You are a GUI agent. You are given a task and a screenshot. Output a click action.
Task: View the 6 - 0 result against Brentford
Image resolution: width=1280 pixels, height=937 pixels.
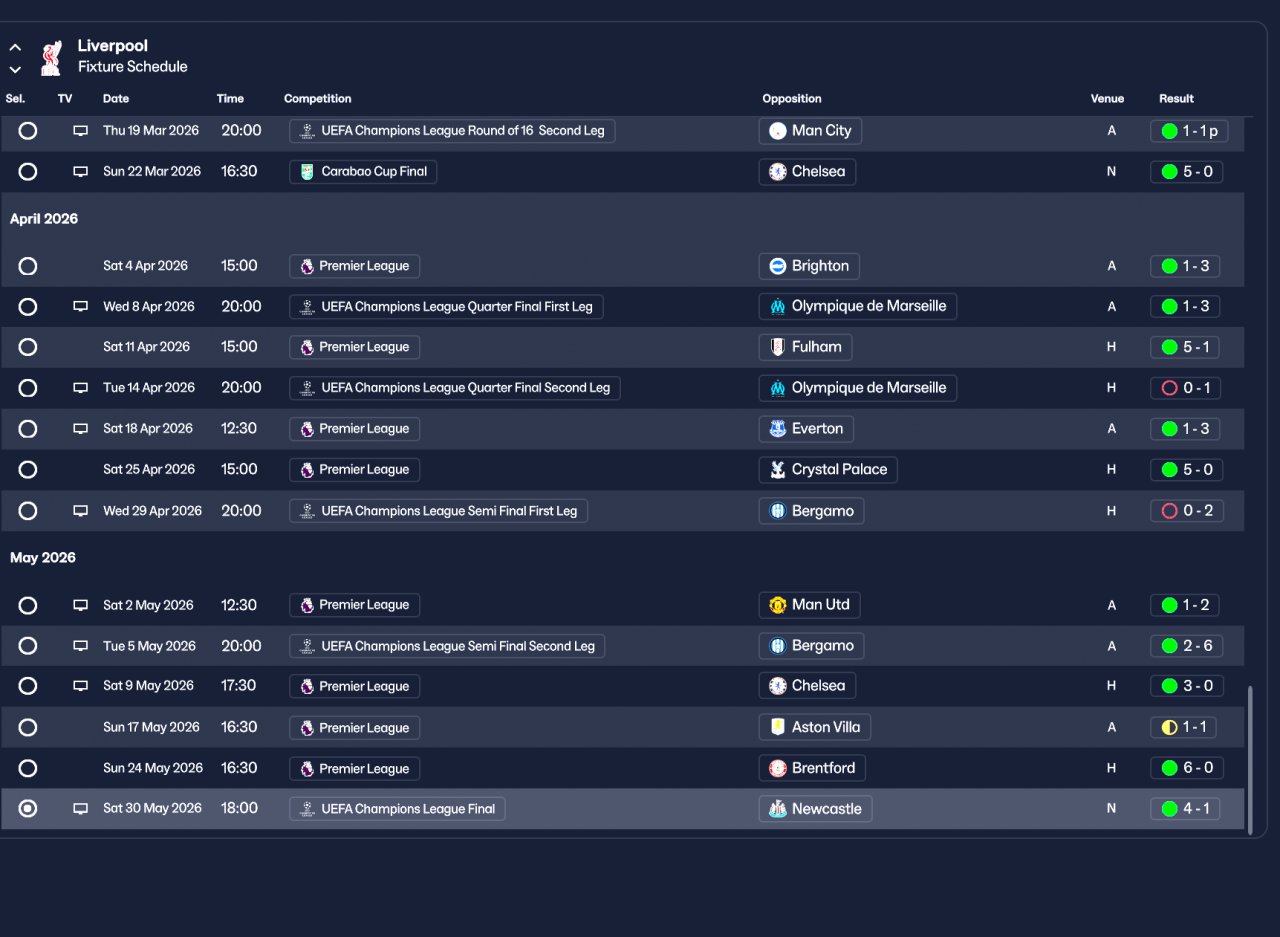pyautogui.click(x=1187, y=769)
